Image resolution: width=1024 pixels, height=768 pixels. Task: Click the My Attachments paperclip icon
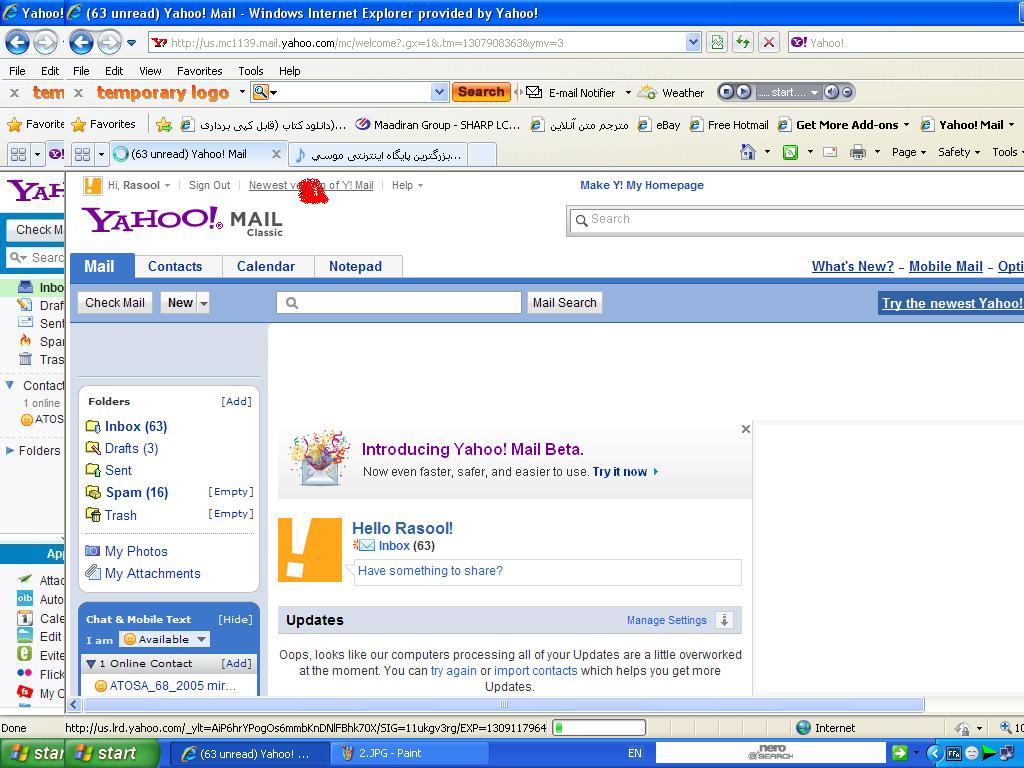click(x=92, y=573)
